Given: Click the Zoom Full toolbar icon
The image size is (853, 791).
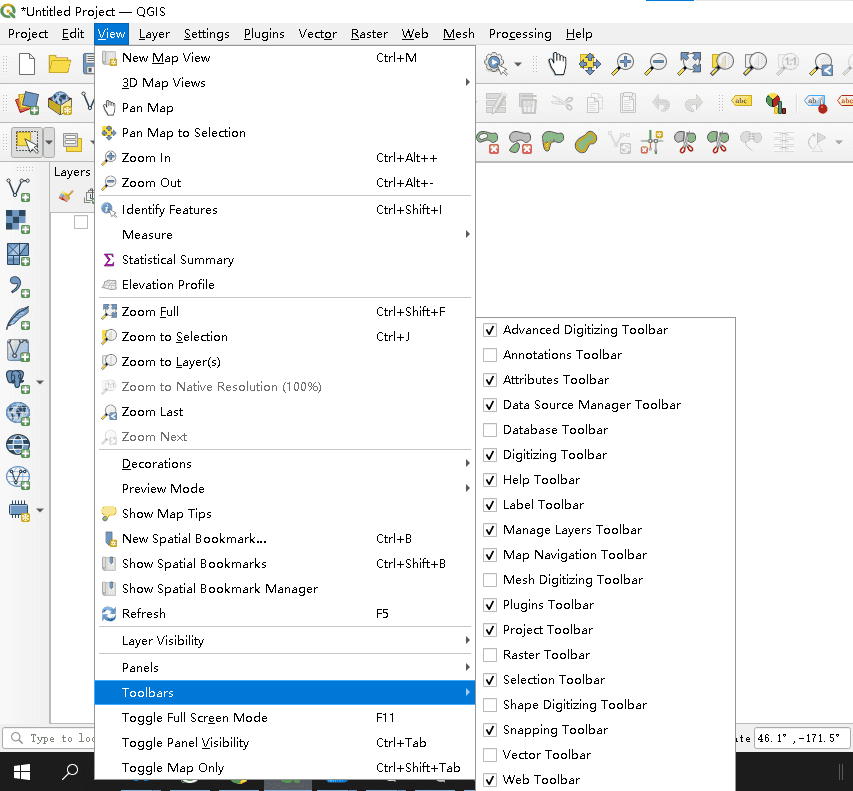Looking at the screenshot, I should click(x=689, y=64).
